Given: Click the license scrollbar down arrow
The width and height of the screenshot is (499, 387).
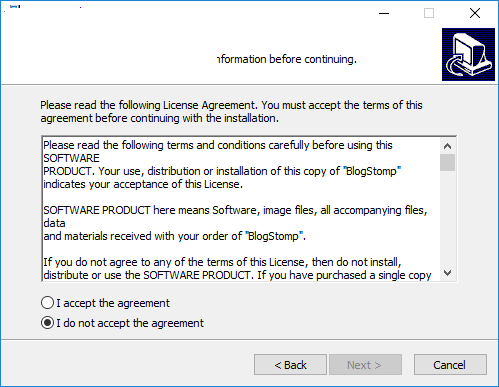Looking at the screenshot, I should (x=447, y=273).
